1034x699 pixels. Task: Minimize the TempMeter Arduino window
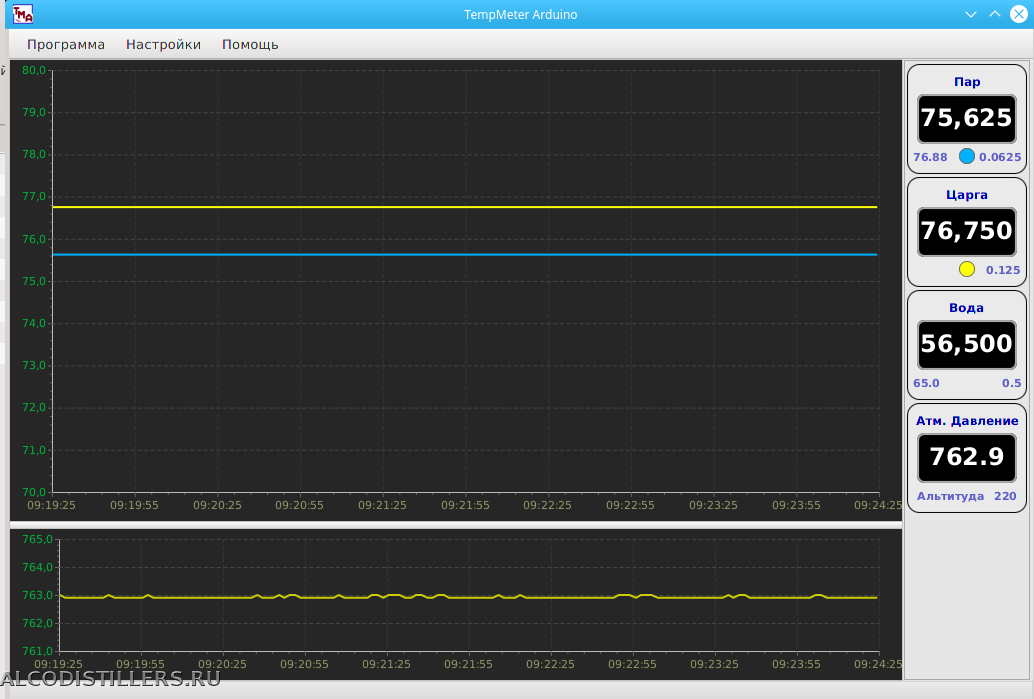click(x=970, y=14)
